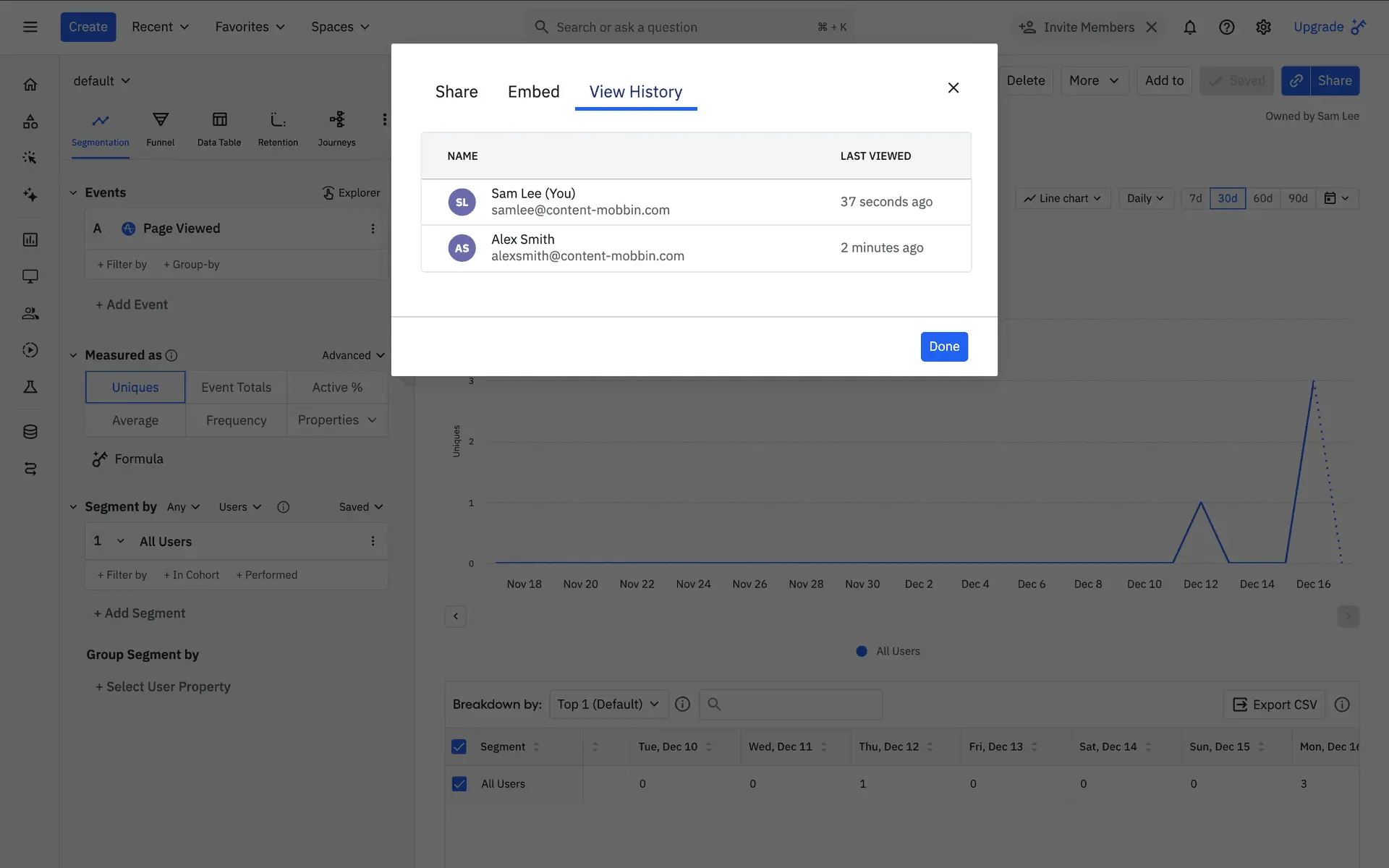Uncheck the All Users row checkbox

coord(459,783)
